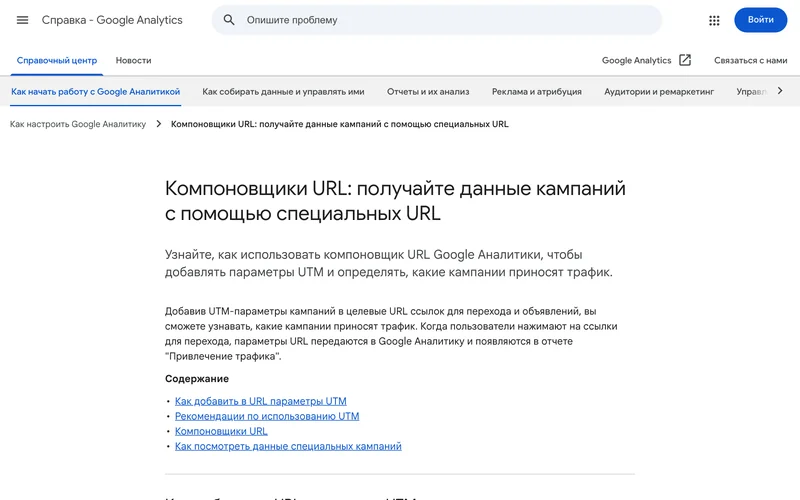Screen dimensions: 800x500
Task: Go to breadcrumb 'Как настроить Google Аналитику'
Action: click(x=78, y=124)
